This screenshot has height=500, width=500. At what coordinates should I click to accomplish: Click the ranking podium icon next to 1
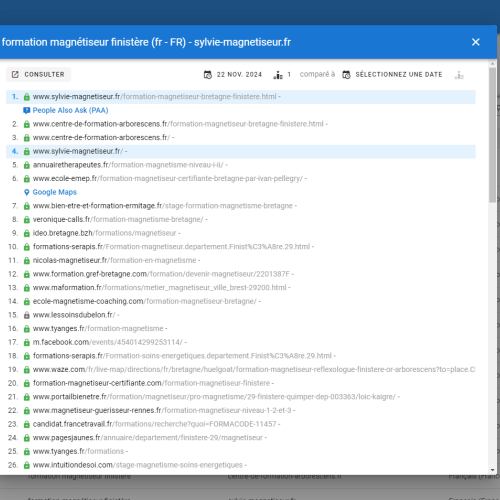278,75
